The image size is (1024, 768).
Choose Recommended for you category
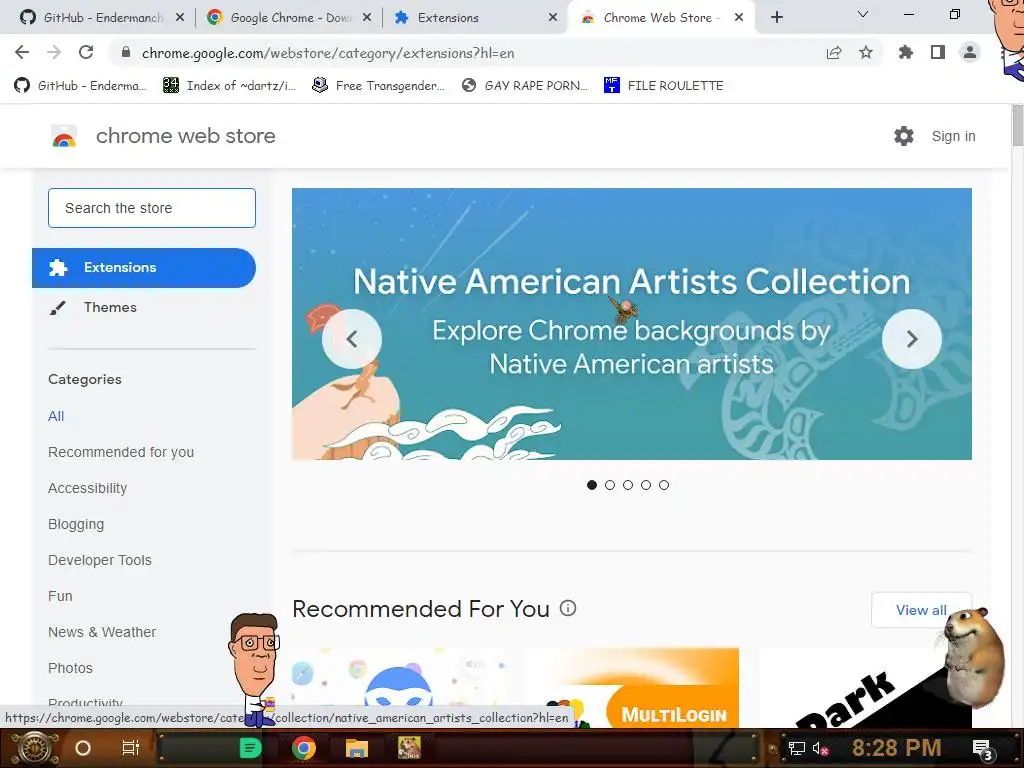point(121,452)
